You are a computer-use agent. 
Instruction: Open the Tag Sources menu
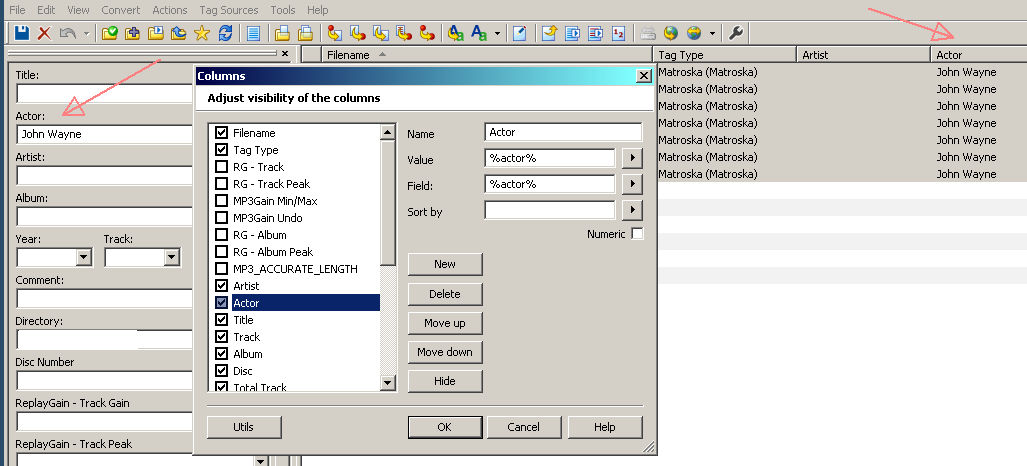pyautogui.click(x=229, y=10)
